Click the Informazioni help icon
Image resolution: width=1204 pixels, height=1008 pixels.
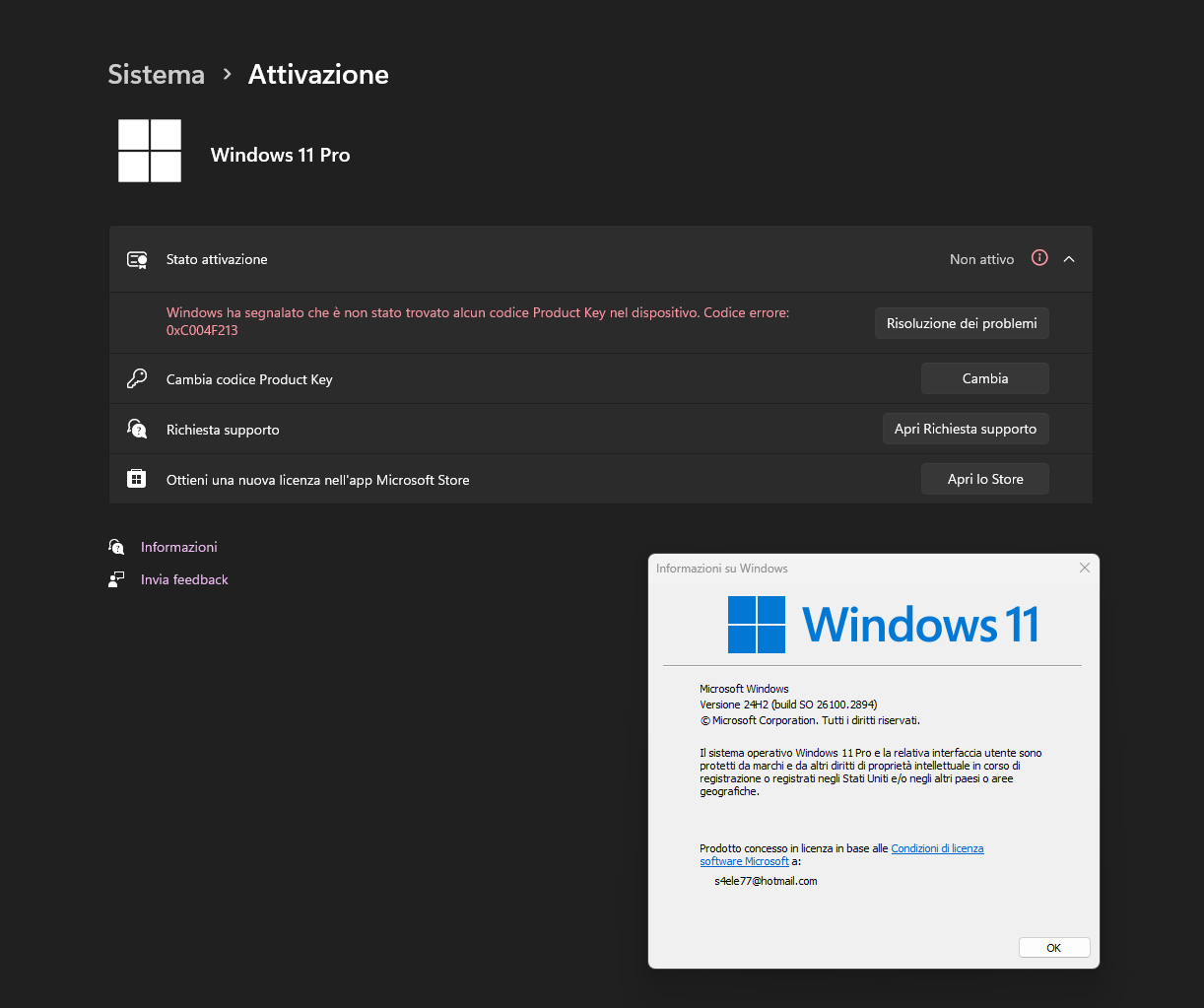tap(117, 547)
